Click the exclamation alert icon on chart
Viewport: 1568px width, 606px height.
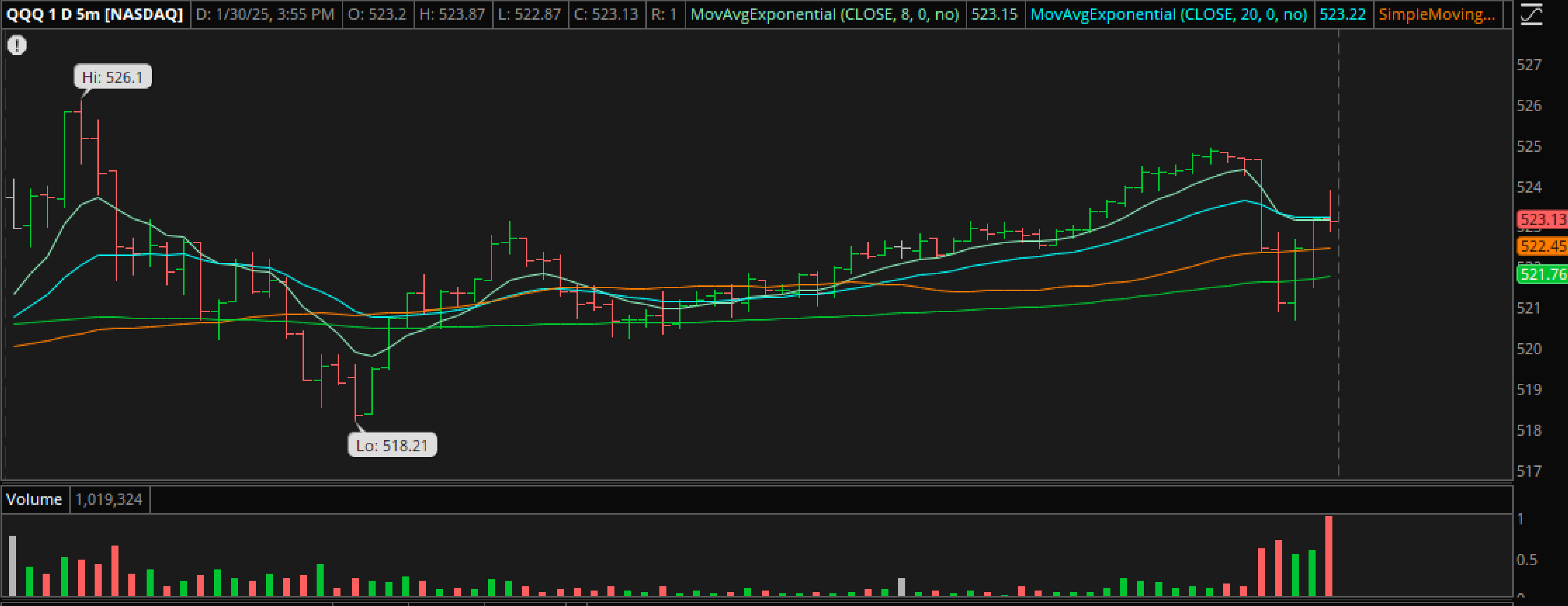pos(17,45)
